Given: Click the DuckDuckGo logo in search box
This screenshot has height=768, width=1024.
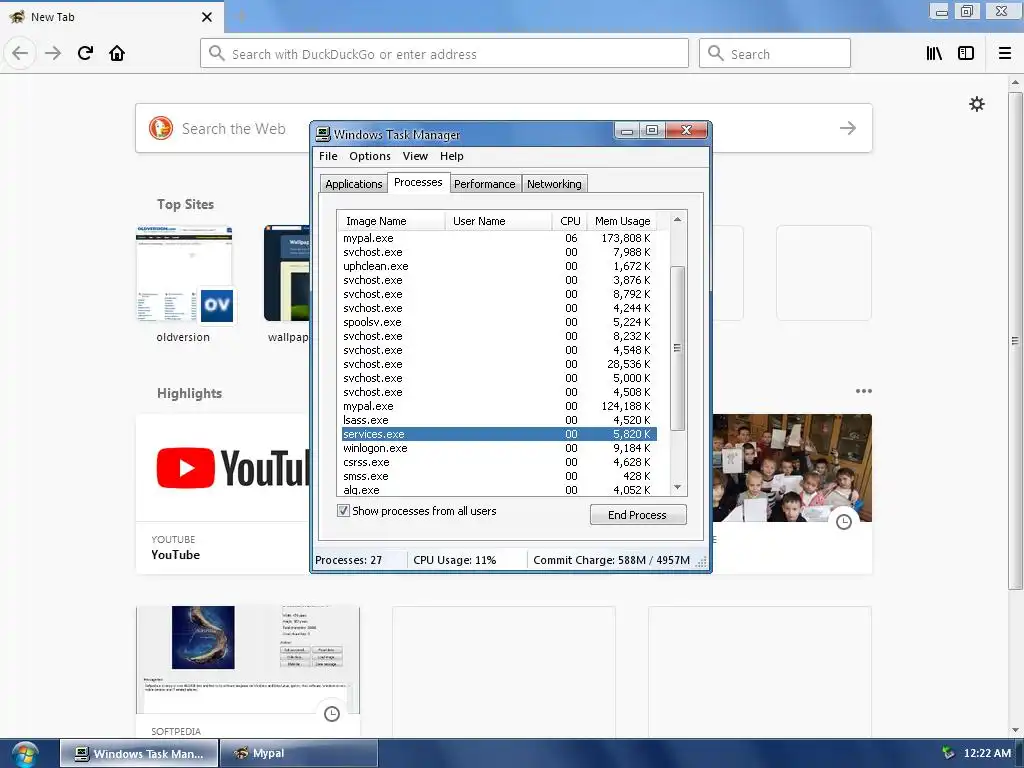Looking at the screenshot, I should point(161,128).
